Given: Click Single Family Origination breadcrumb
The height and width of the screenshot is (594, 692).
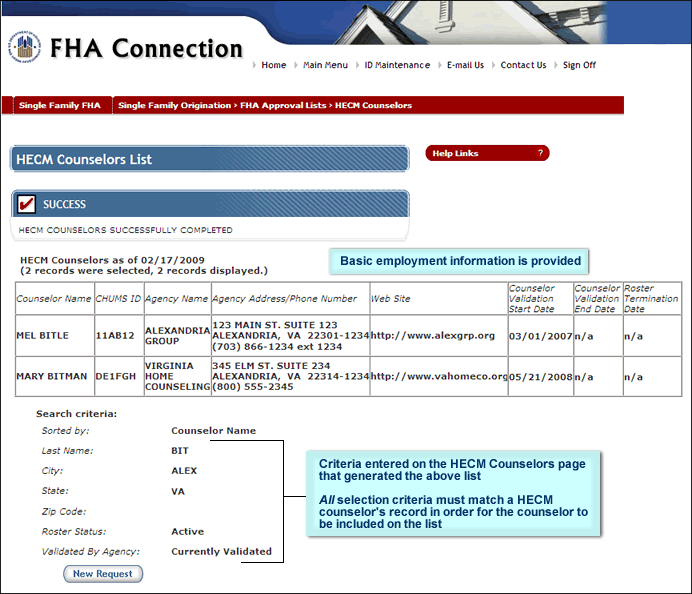Looking at the screenshot, I should 174,105.
